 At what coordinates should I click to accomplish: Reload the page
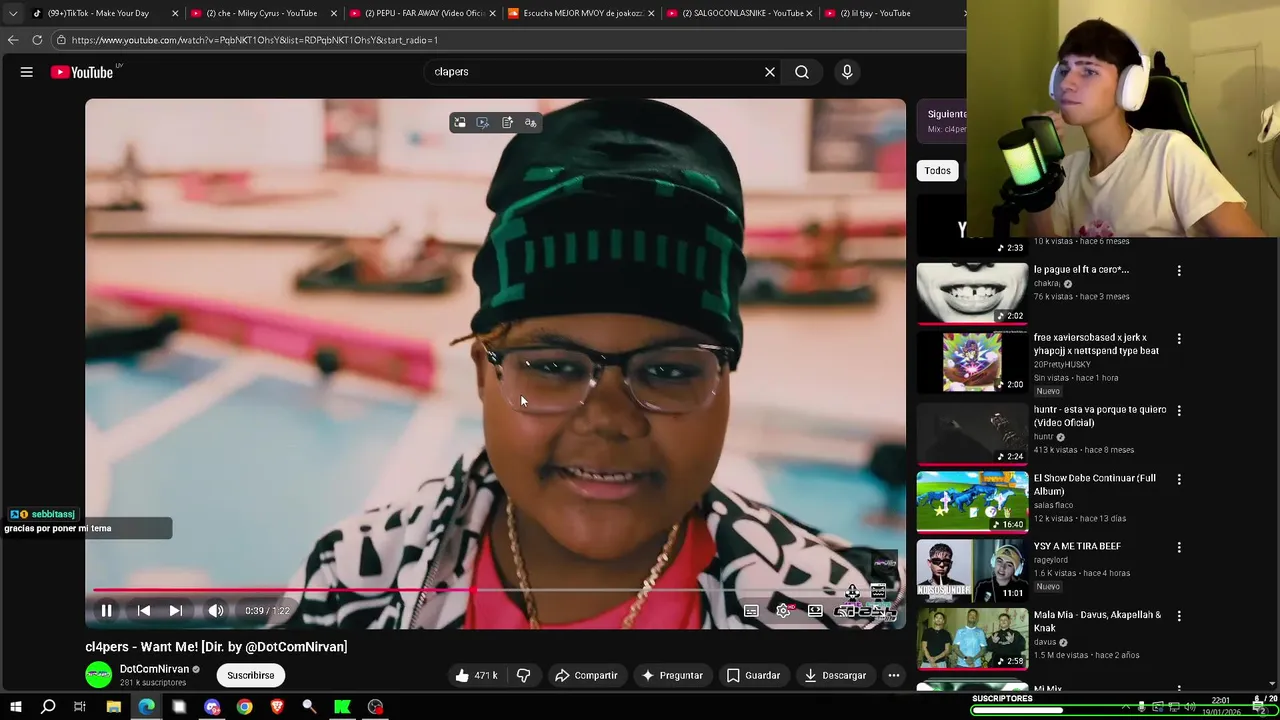(x=37, y=40)
